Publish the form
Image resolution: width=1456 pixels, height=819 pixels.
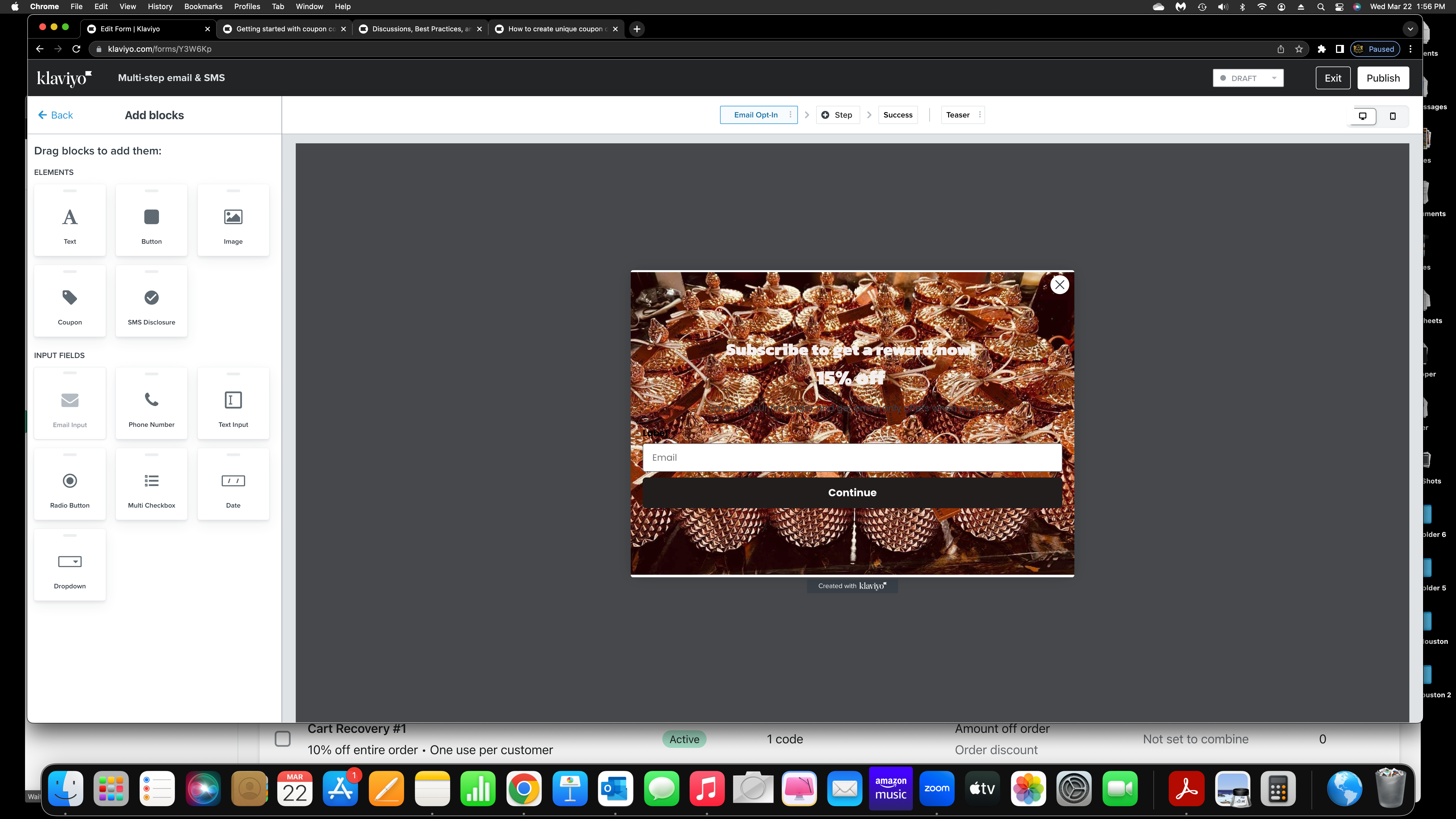pyautogui.click(x=1383, y=78)
